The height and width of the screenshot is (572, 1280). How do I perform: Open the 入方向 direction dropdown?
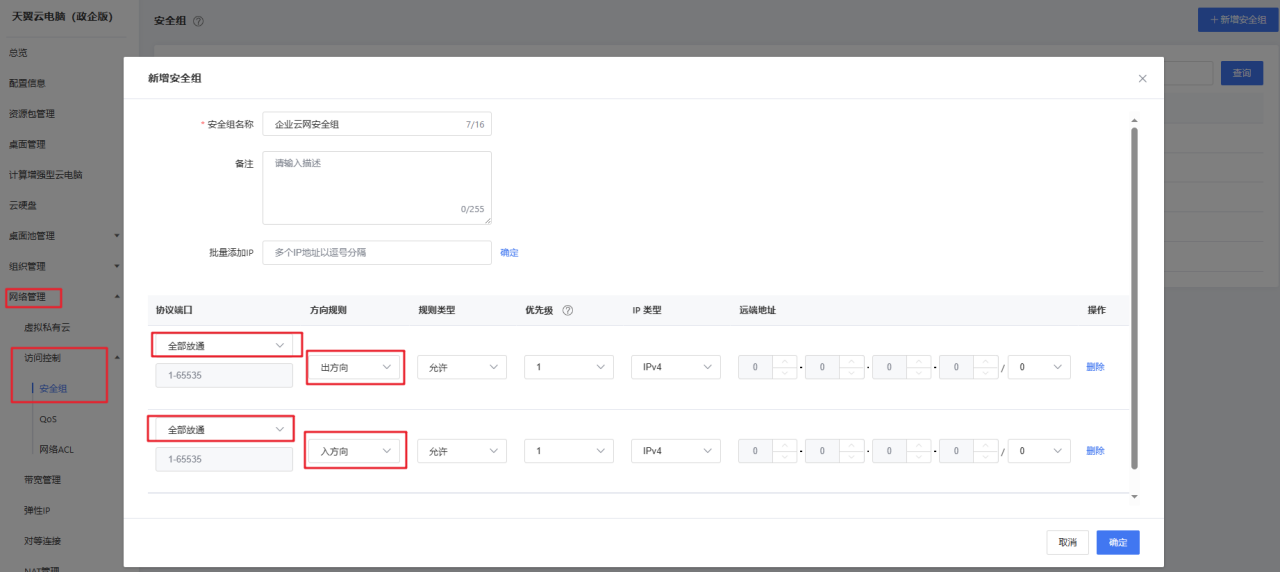pyautogui.click(x=354, y=451)
